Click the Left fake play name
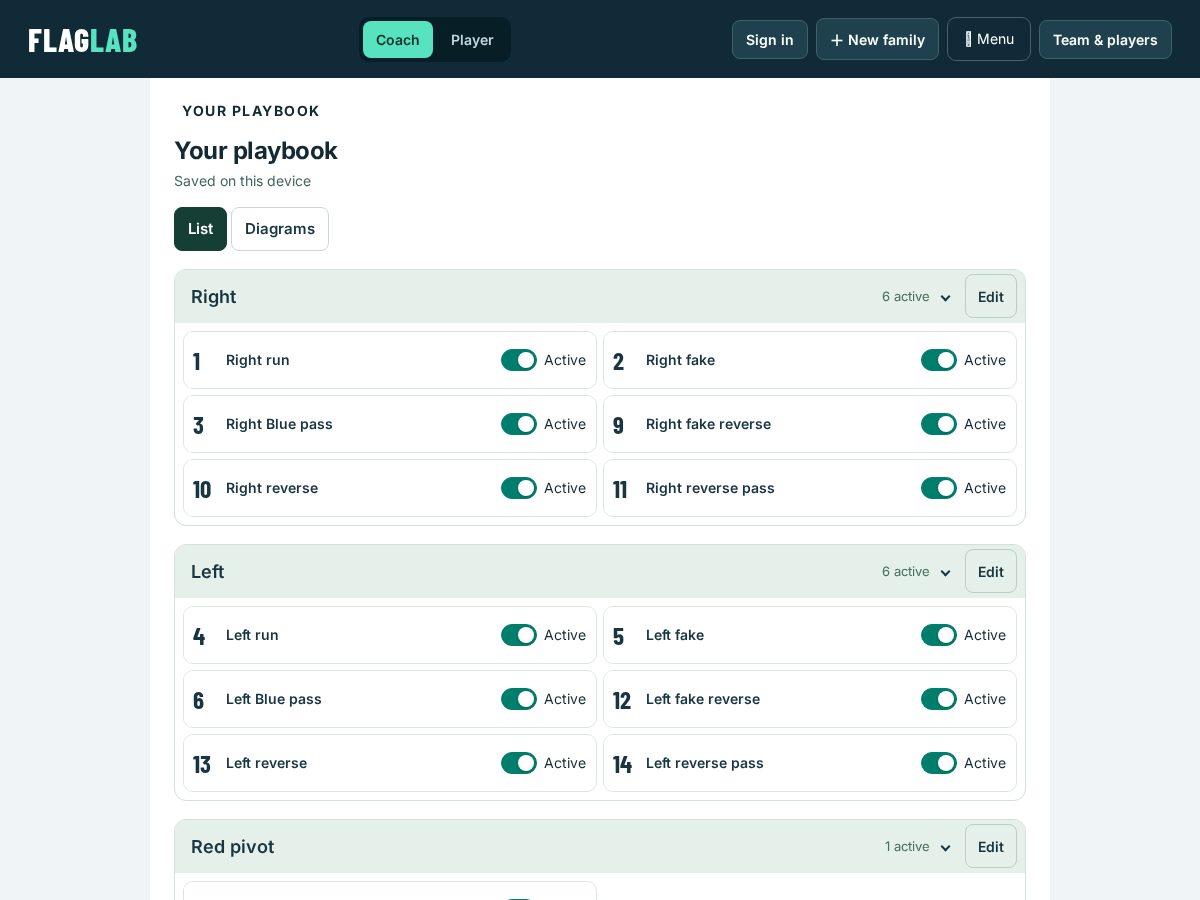 click(x=675, y=635)
